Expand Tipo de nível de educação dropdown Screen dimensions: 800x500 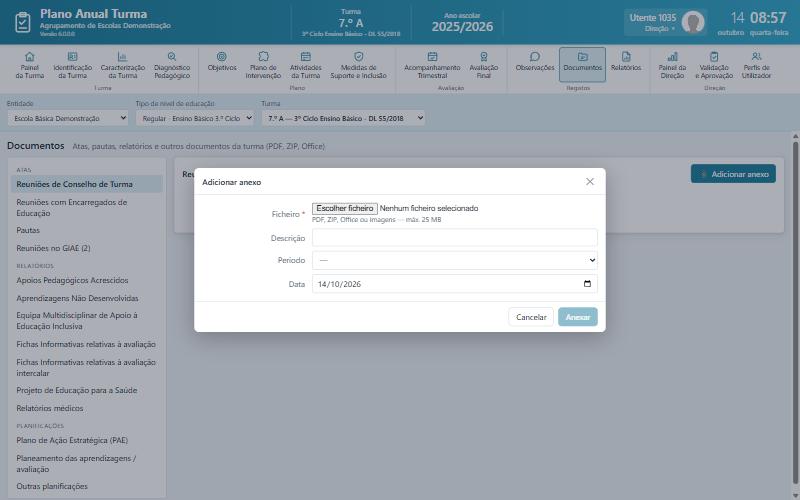(195, 118)
